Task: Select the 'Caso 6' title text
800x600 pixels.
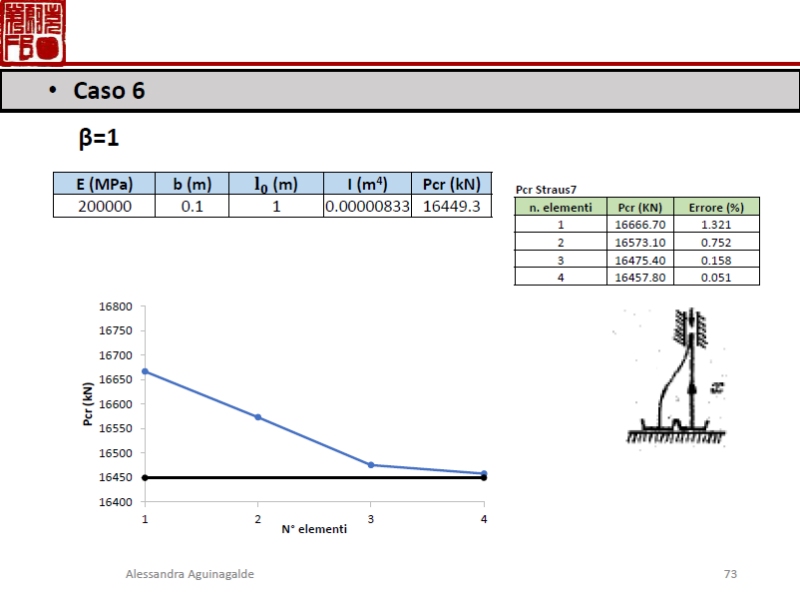Action: pyautogui.click(x=109, y=91)
